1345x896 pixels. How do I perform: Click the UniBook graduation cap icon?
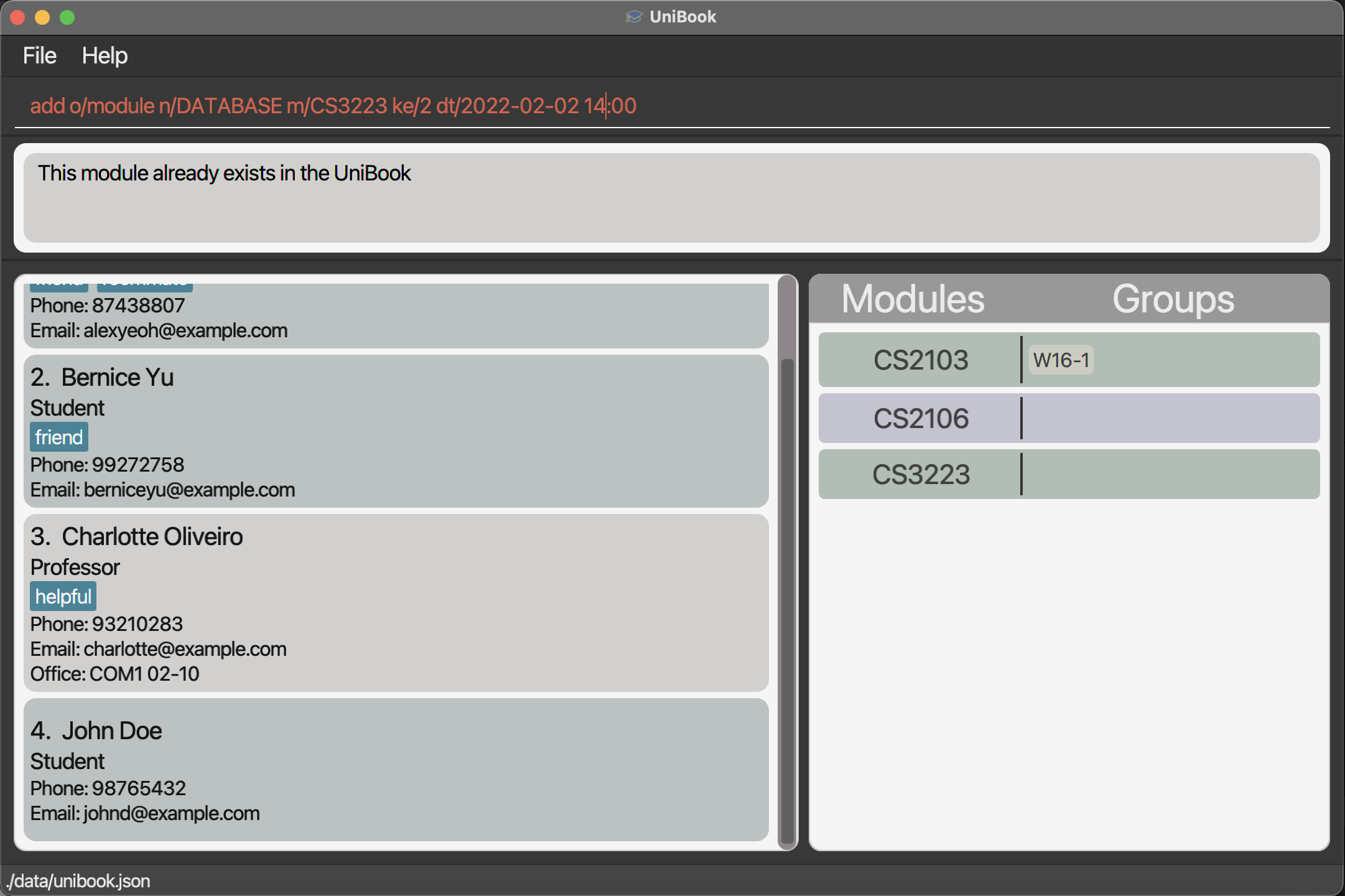click(x=633, y=17)
